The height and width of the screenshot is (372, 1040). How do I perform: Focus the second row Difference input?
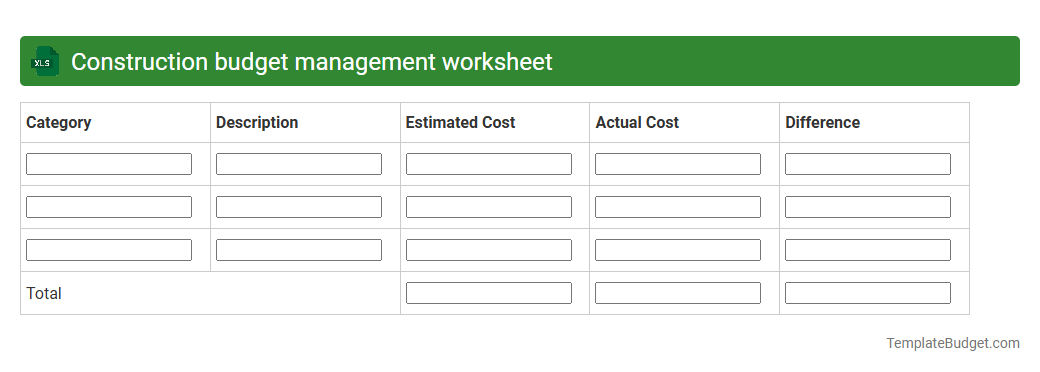click(x=868, y=207)
